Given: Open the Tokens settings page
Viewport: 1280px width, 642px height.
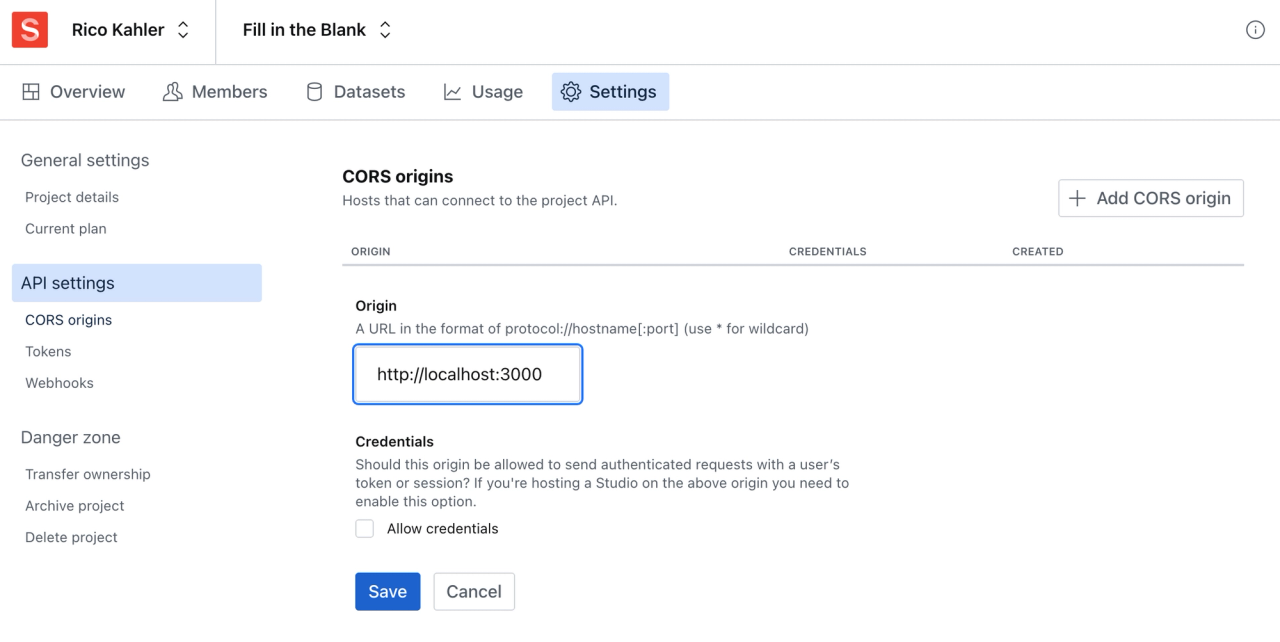Looking at the screenshot, I should click(48, 351).
